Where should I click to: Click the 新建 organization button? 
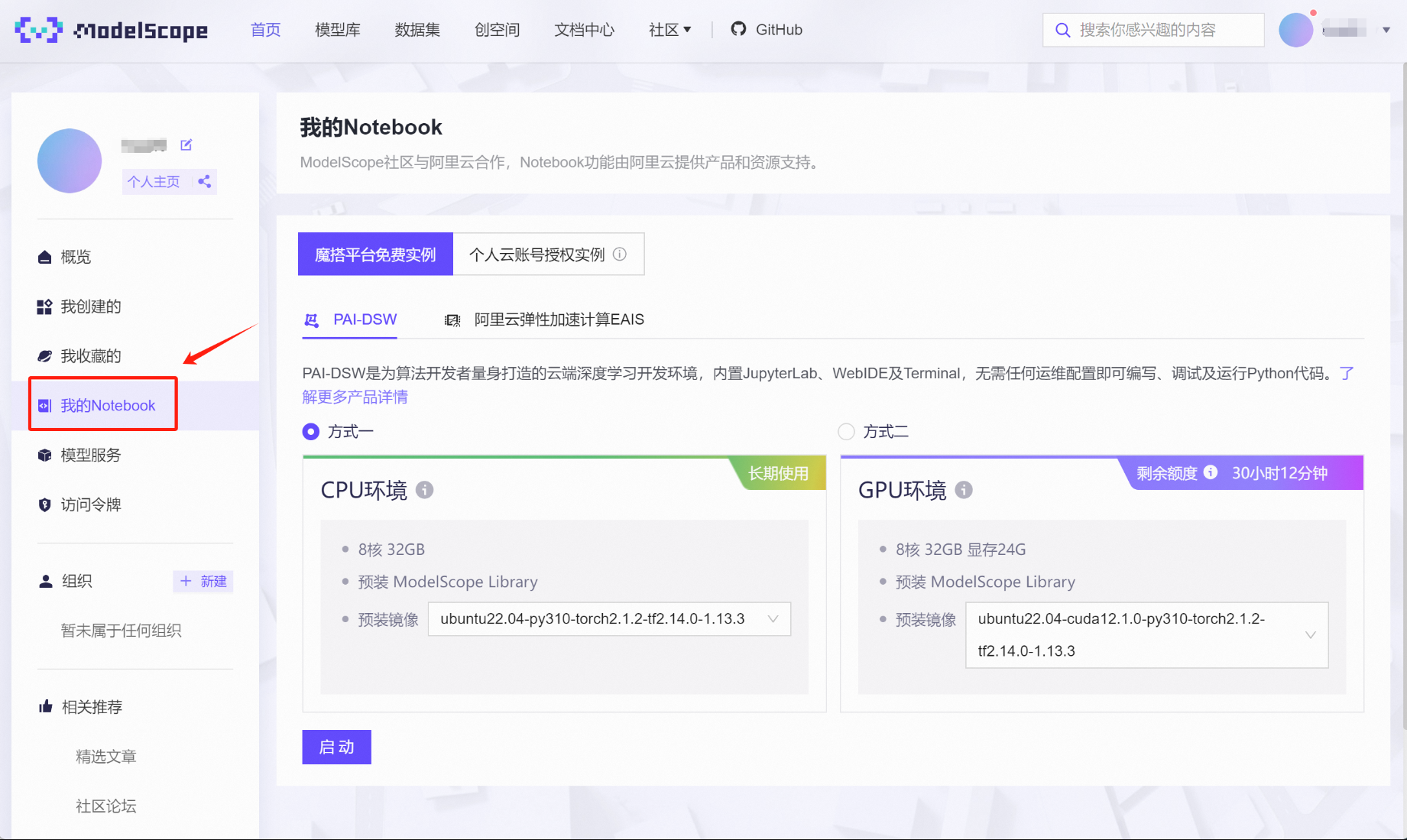pyautogui.click(x=203, y=582)
